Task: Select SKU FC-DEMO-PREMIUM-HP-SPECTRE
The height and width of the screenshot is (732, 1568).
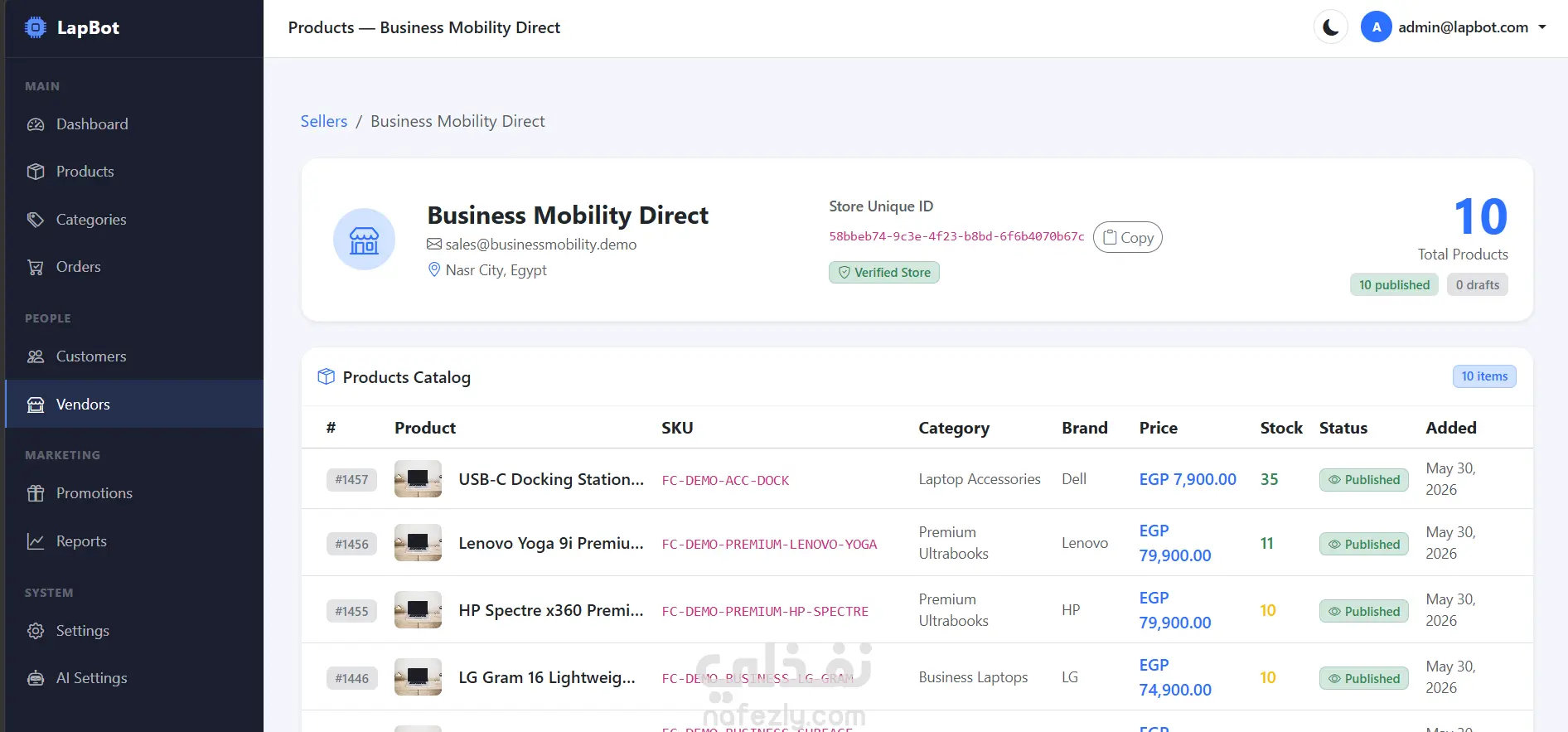Action: tap(765, 612)
